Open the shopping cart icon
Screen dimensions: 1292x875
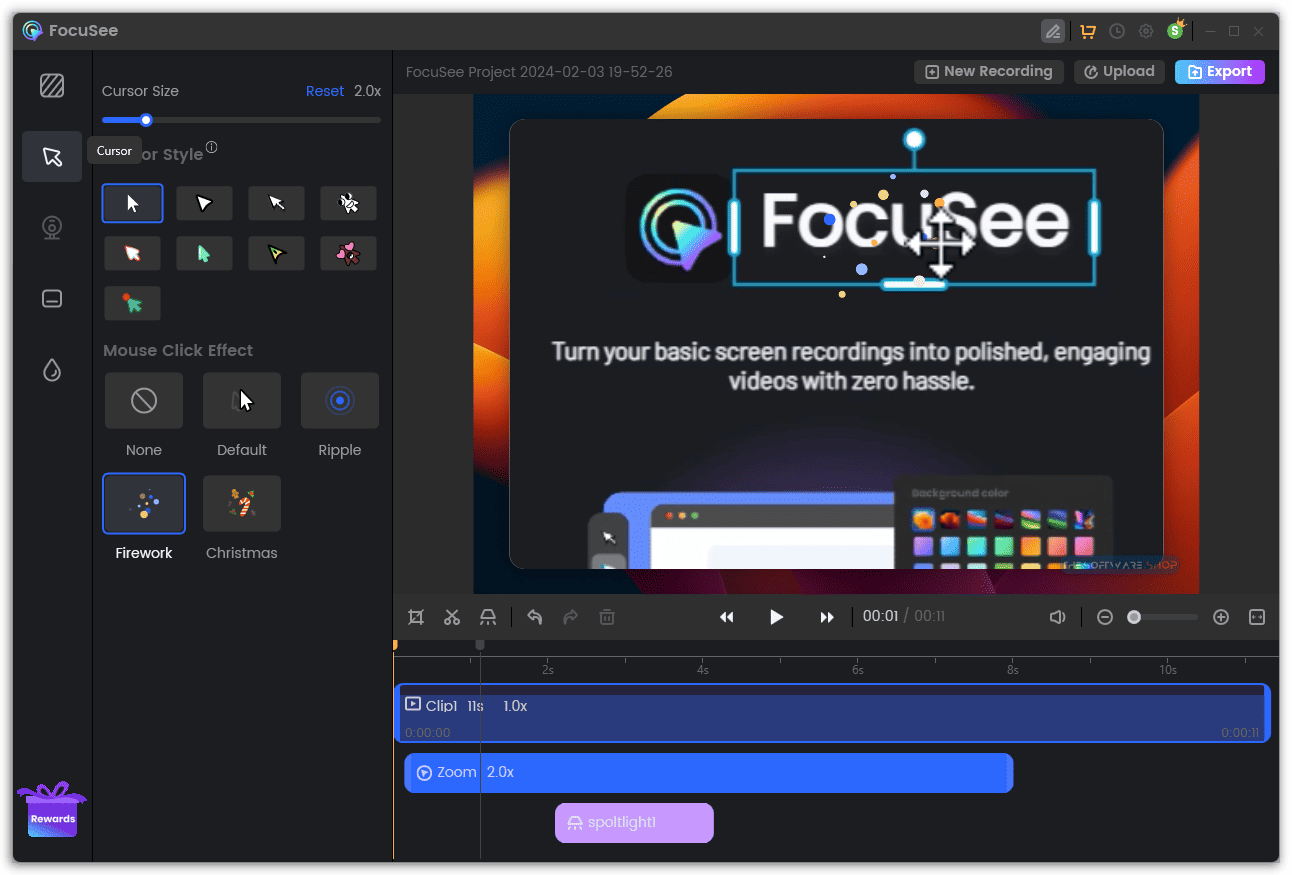[1087, 31]
